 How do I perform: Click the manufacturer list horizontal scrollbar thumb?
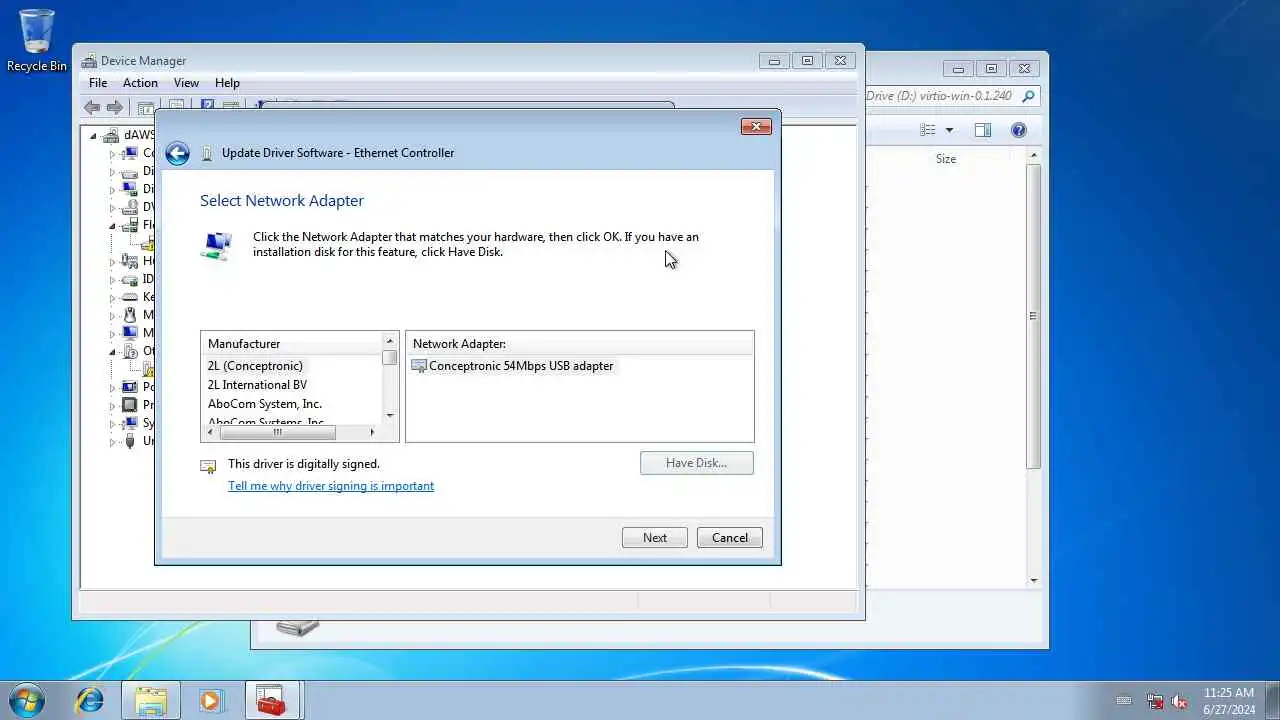[278, 432]
